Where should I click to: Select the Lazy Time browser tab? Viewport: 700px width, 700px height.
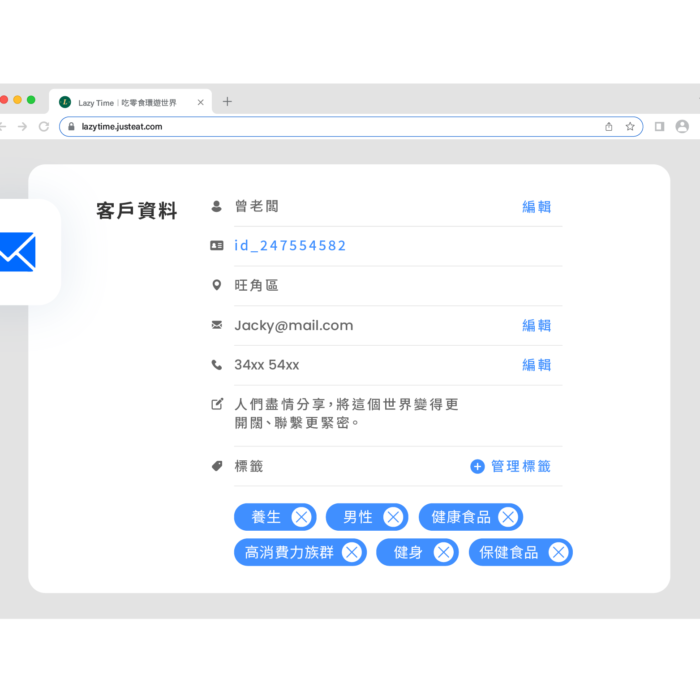coord(130,102)
